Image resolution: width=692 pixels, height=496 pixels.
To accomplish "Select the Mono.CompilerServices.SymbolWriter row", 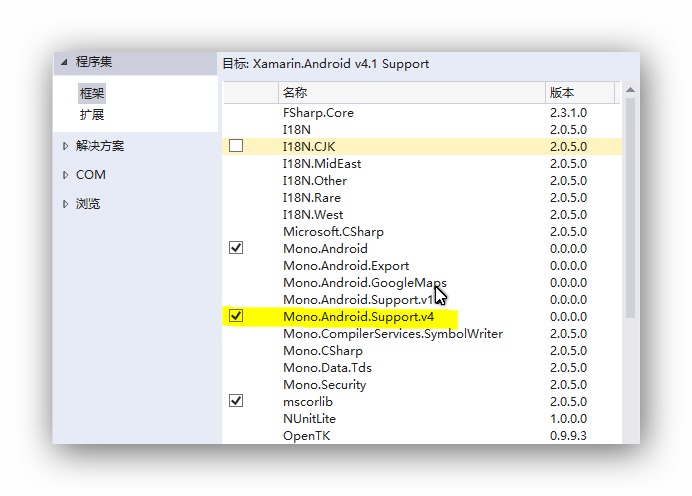I will click(422, 334).
